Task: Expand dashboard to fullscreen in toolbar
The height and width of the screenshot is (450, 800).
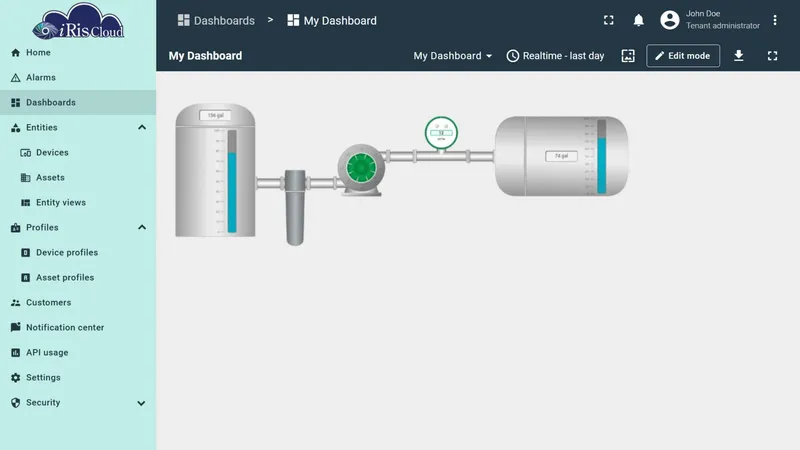Action: [x=772, y=56]
